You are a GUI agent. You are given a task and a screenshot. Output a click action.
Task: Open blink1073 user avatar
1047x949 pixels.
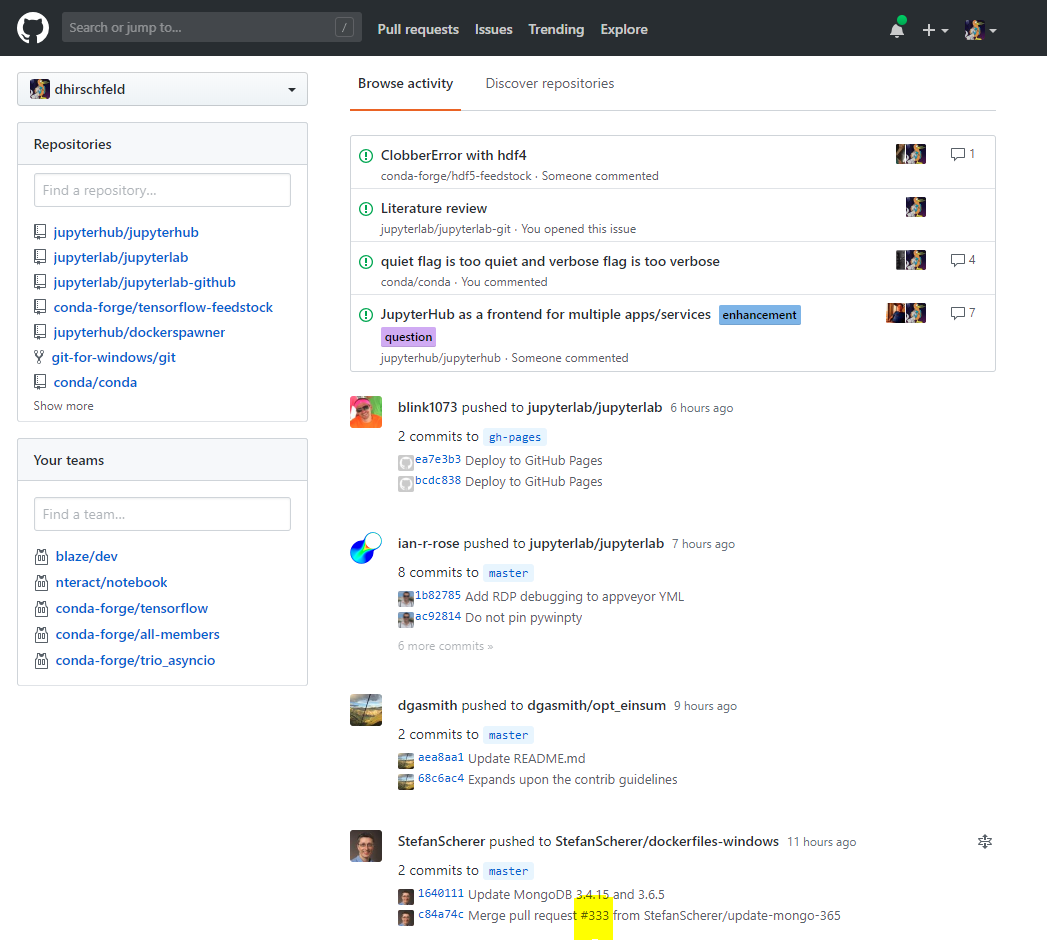tap(366, 412)
